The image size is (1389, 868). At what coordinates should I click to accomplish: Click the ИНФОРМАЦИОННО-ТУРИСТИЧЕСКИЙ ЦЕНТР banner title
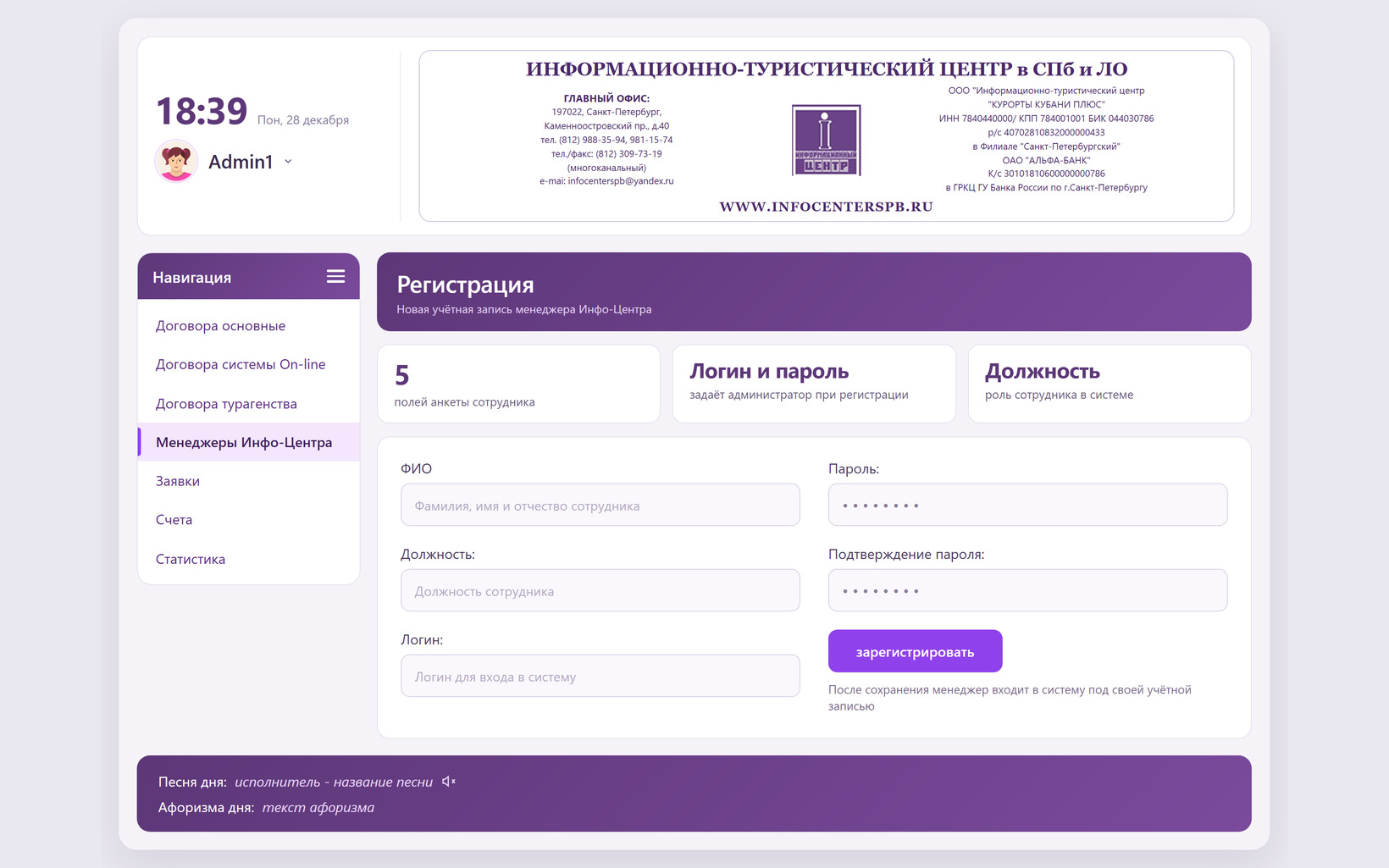(827, 69)
